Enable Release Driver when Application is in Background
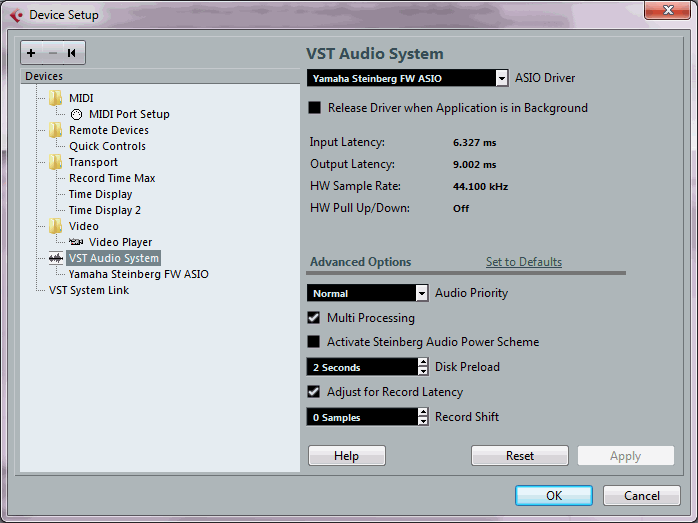Viewport: 698px width, 523px height. [315, 108]
